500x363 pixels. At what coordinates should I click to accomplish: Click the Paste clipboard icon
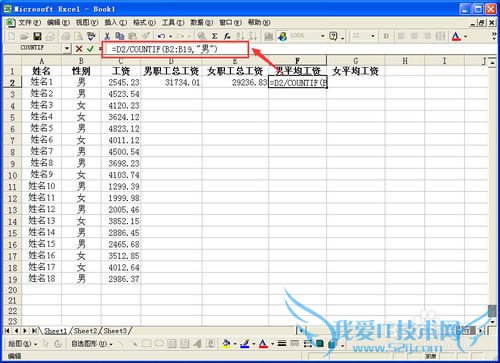[x=132, y=36]
